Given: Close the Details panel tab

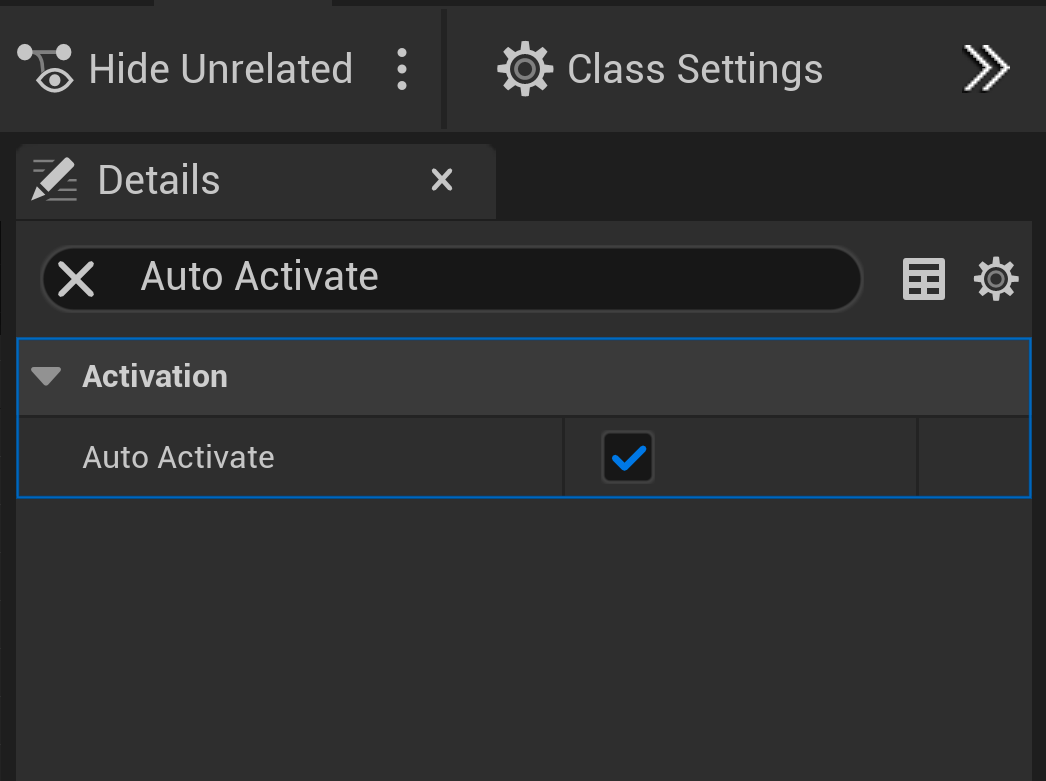Looking at the screenshot, I should click(x=441, y=180).
